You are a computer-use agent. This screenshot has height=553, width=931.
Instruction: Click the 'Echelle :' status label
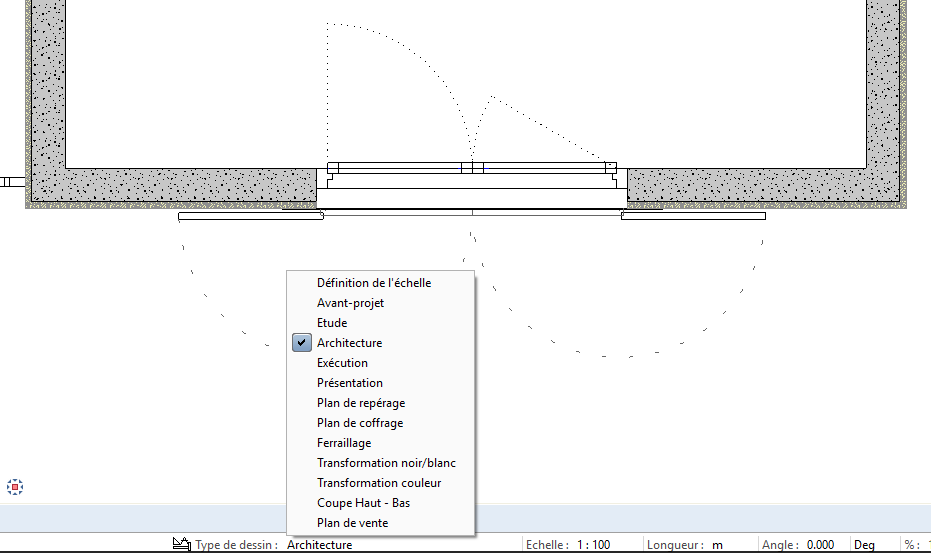tap(547, 545)
